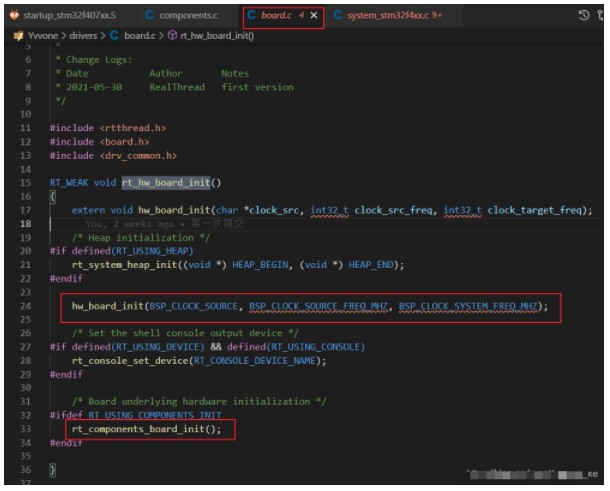Viewport: 610px width, 491px height.
Task: Click the C file icon on board.c tab
Action: (251, 16)
